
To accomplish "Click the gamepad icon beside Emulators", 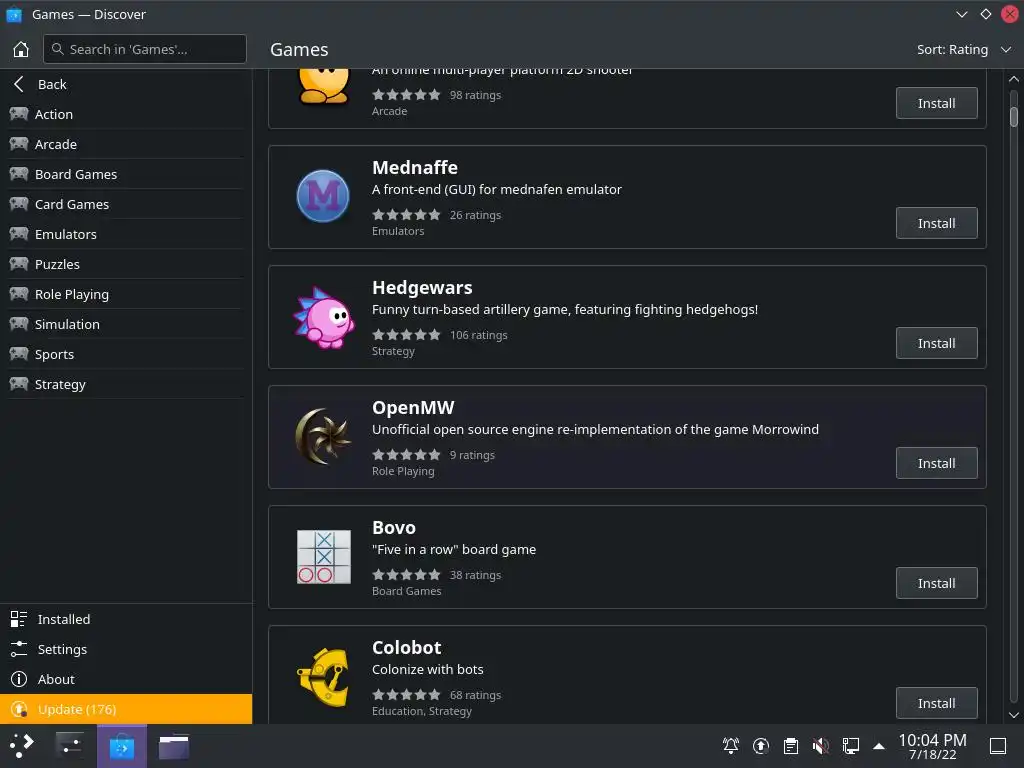I will pos(19,234).
